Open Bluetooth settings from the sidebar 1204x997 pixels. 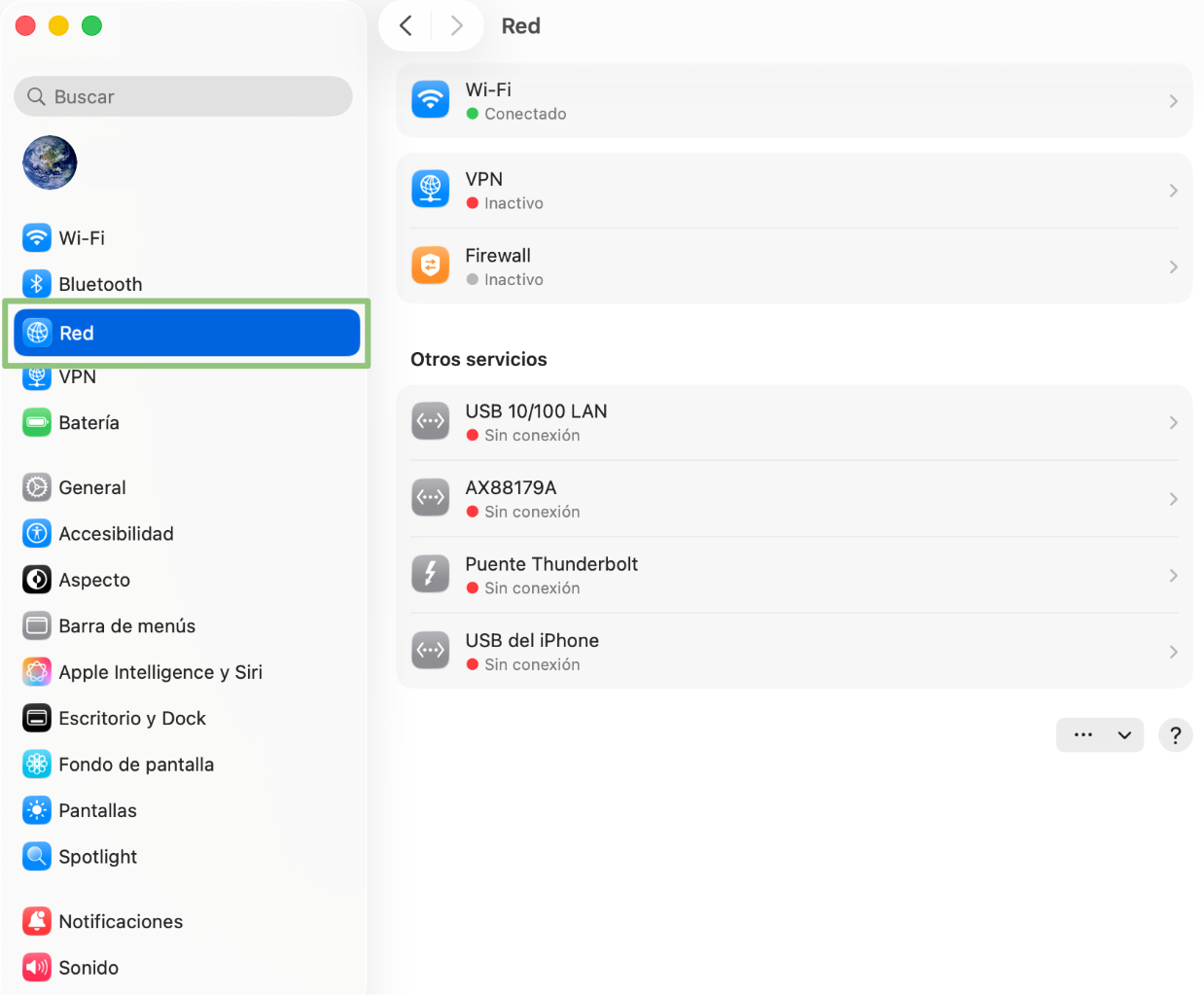coord(36,283)
